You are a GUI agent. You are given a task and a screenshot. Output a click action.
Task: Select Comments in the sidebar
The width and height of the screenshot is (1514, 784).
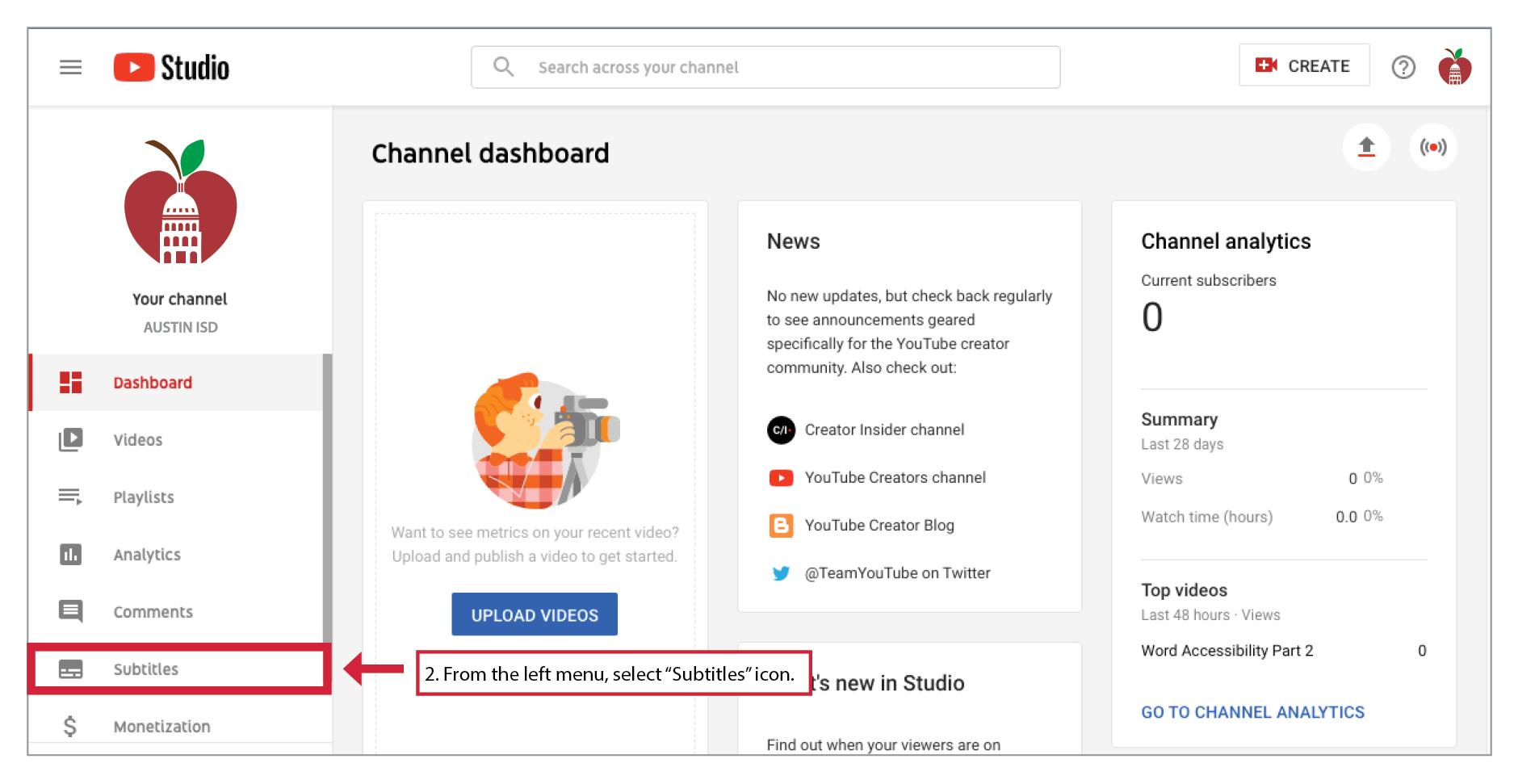click(153, 612)
